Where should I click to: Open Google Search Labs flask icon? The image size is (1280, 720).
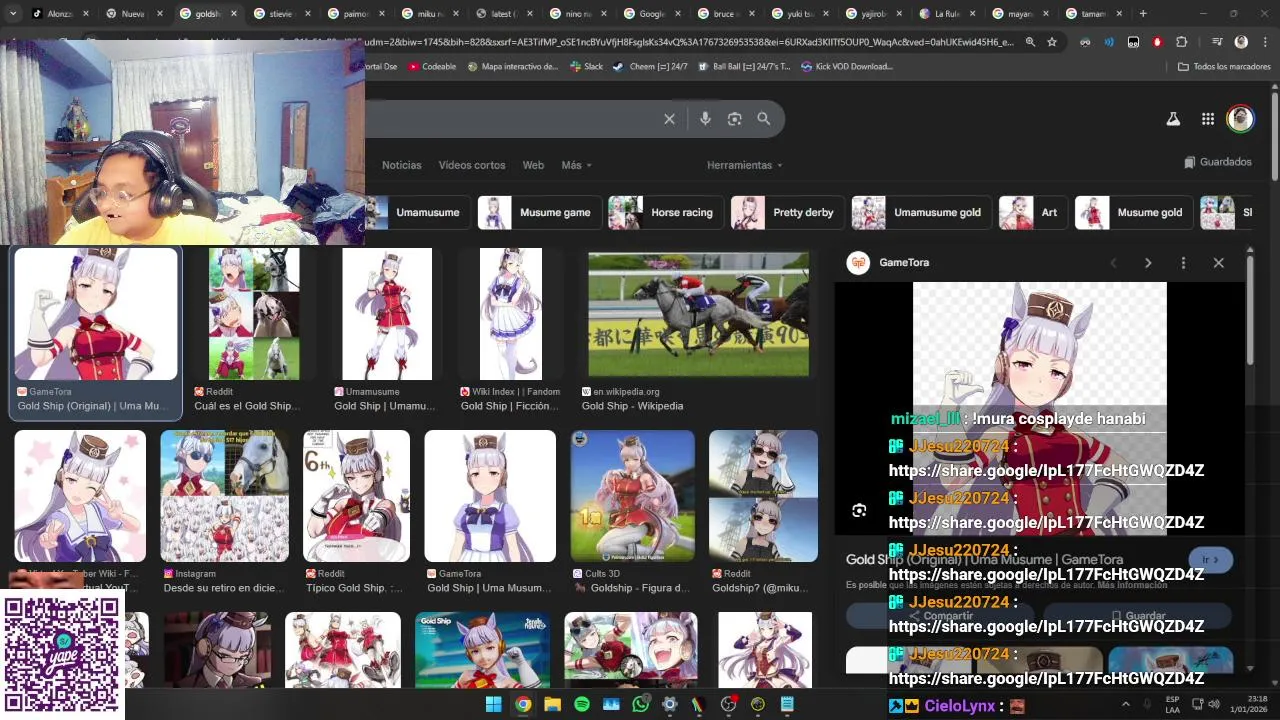(x=1173, y=119)
